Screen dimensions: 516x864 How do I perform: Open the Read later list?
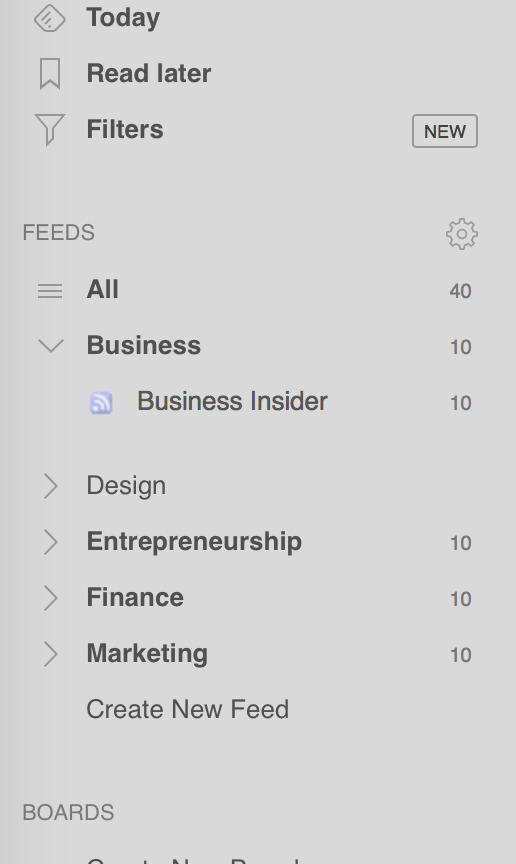[149, 73]
